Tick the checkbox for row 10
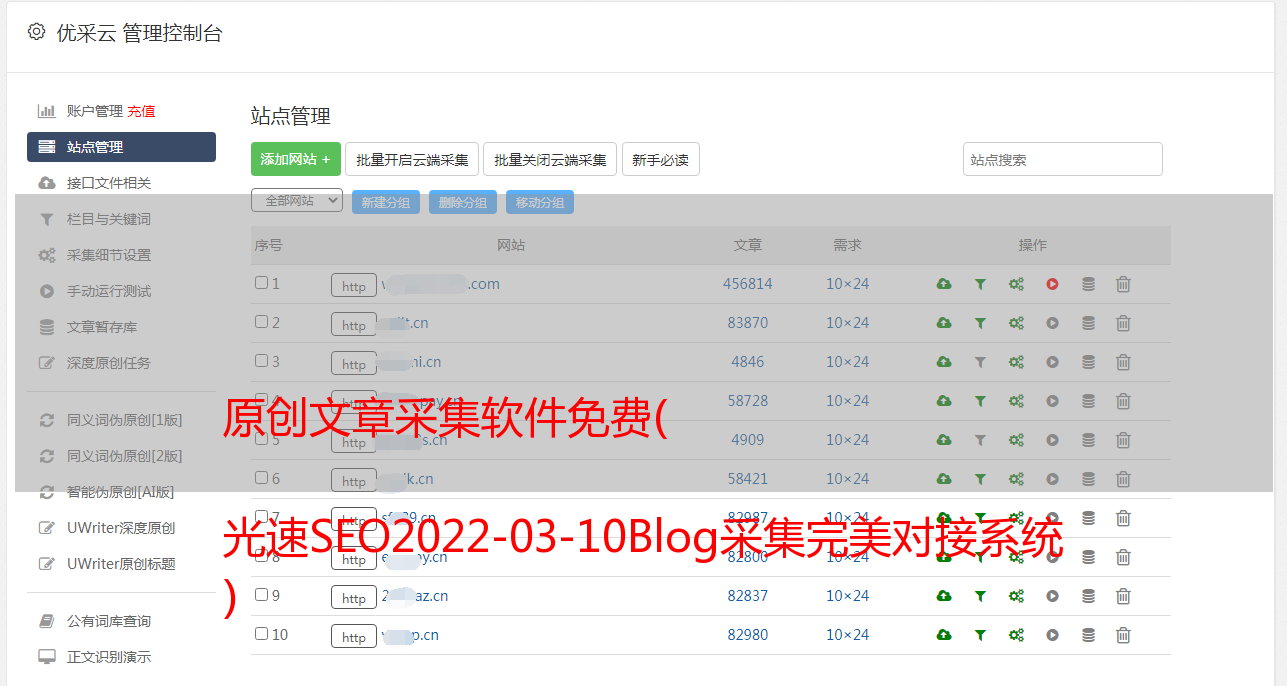1287x686 pixels. tap(261, 634)
